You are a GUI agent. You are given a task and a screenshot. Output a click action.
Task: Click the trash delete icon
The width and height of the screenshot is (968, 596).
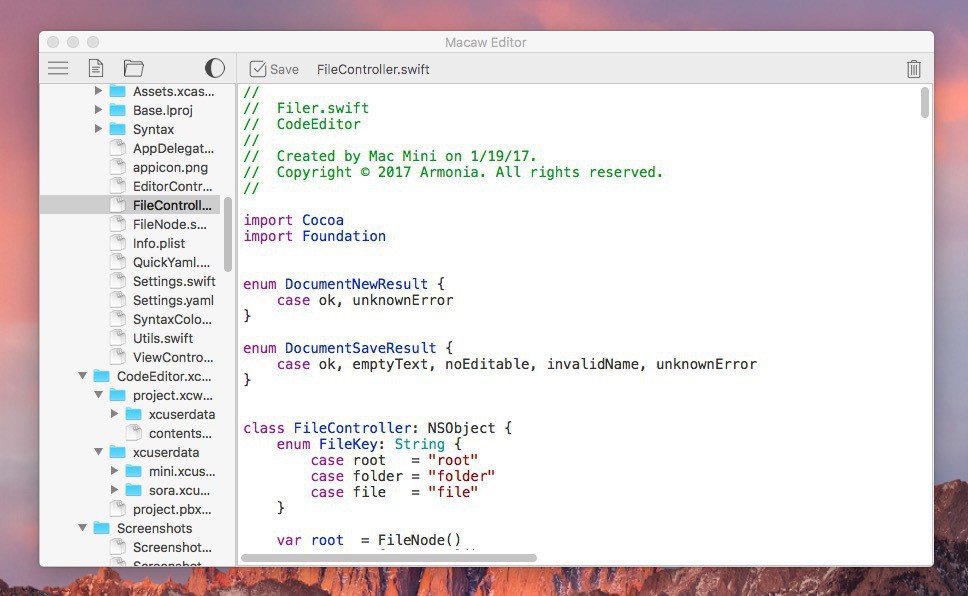[913, 69]
